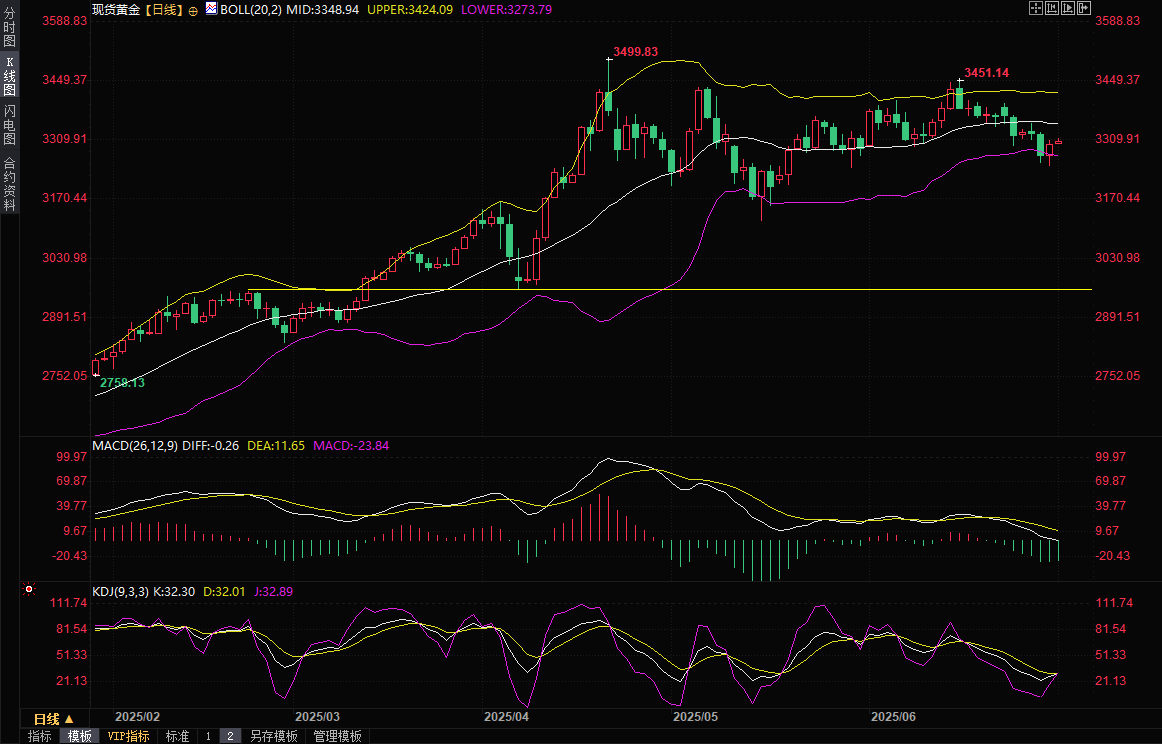Open the 日线 period selector arrow
This screenshot has width=1162, height=744.
[69, 719]
